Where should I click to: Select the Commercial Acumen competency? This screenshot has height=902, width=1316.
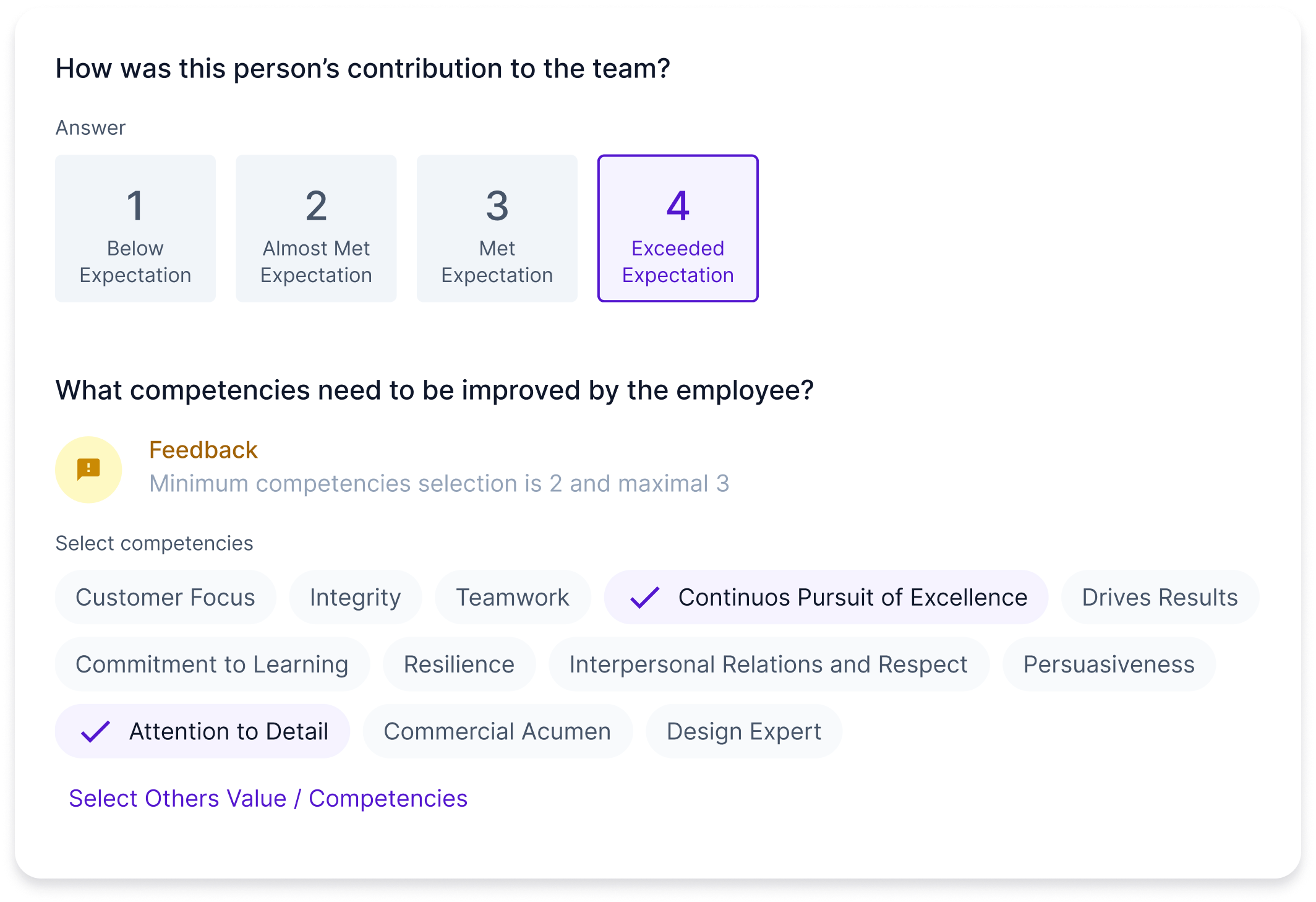[x=497, y=731]
